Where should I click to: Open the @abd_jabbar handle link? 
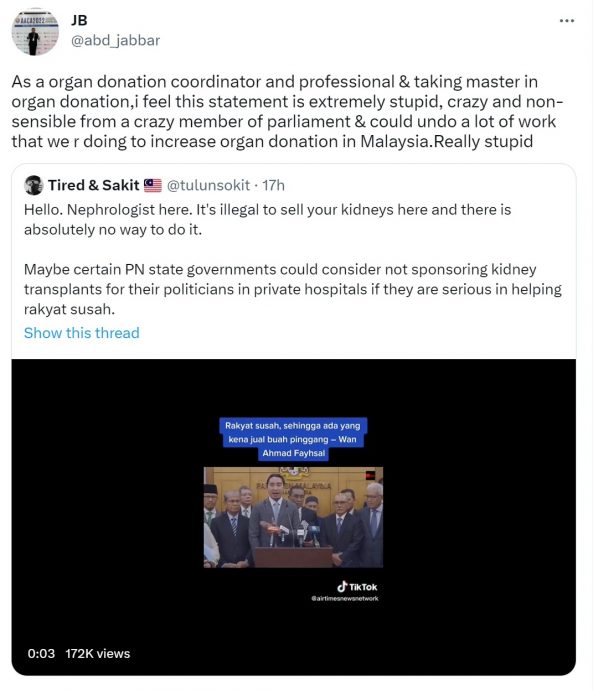click(x=115, y=40)
